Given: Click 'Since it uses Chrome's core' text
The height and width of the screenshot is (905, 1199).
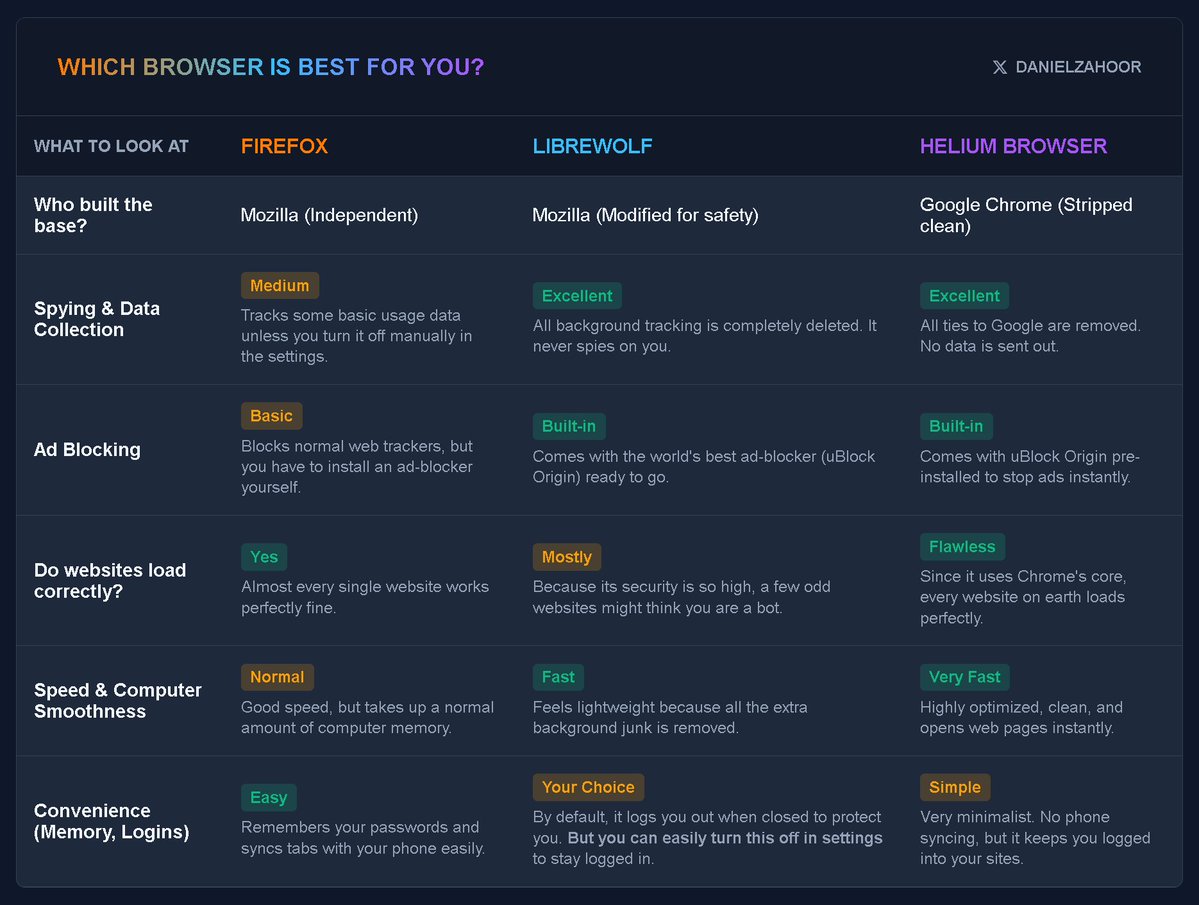Looking at the screenshot, I should [1023, 597].
